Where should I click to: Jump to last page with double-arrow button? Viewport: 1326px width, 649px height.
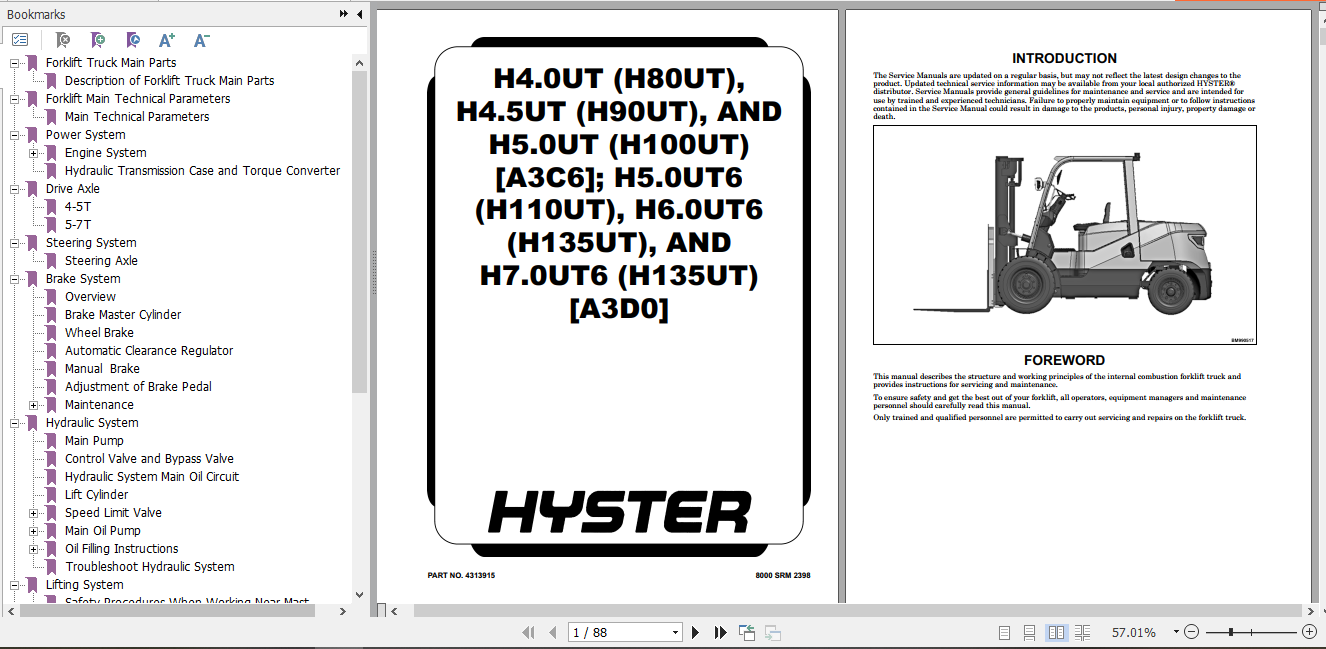pyautogui.click(x=721, y=632)
